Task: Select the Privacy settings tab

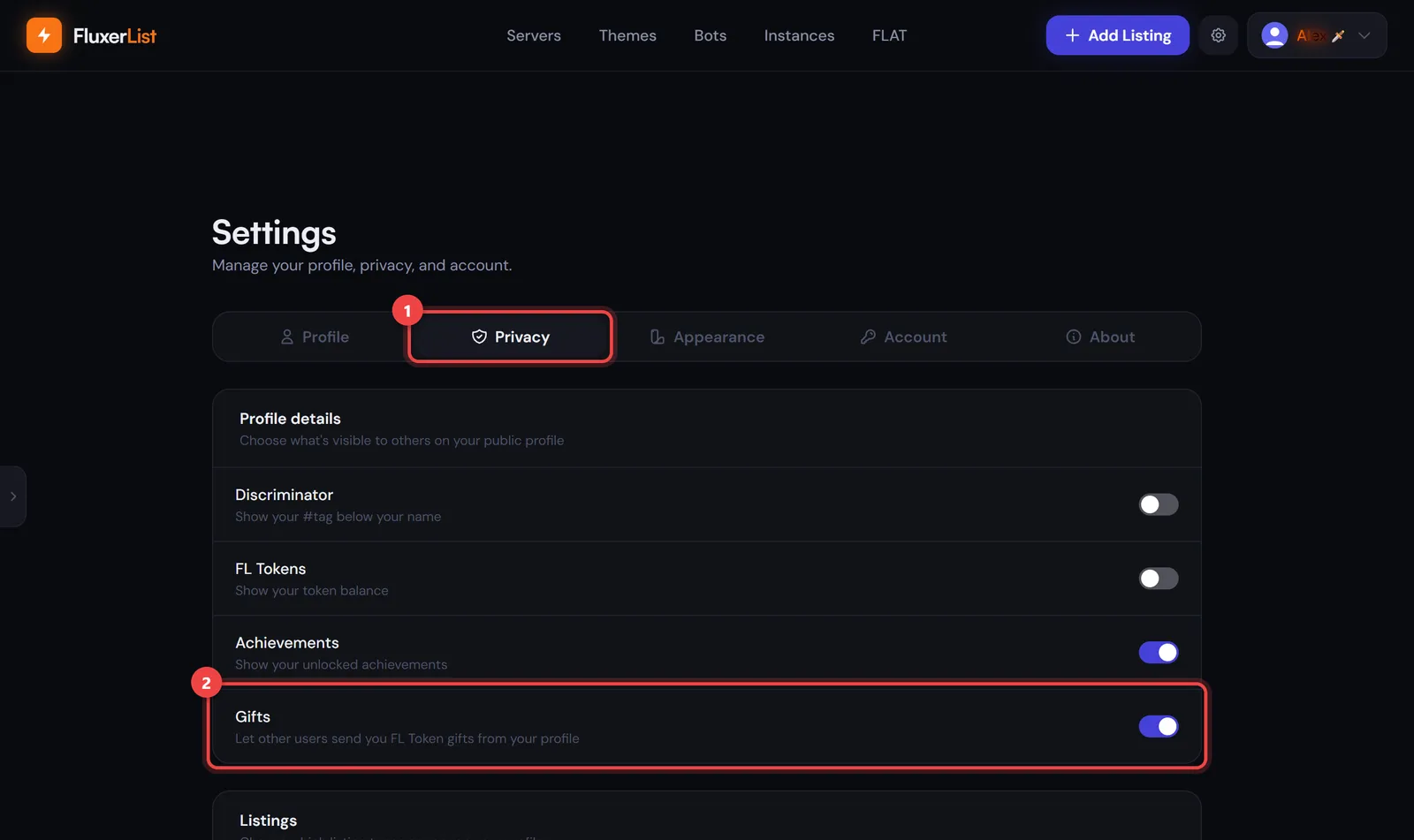Action: coord(511,337)
